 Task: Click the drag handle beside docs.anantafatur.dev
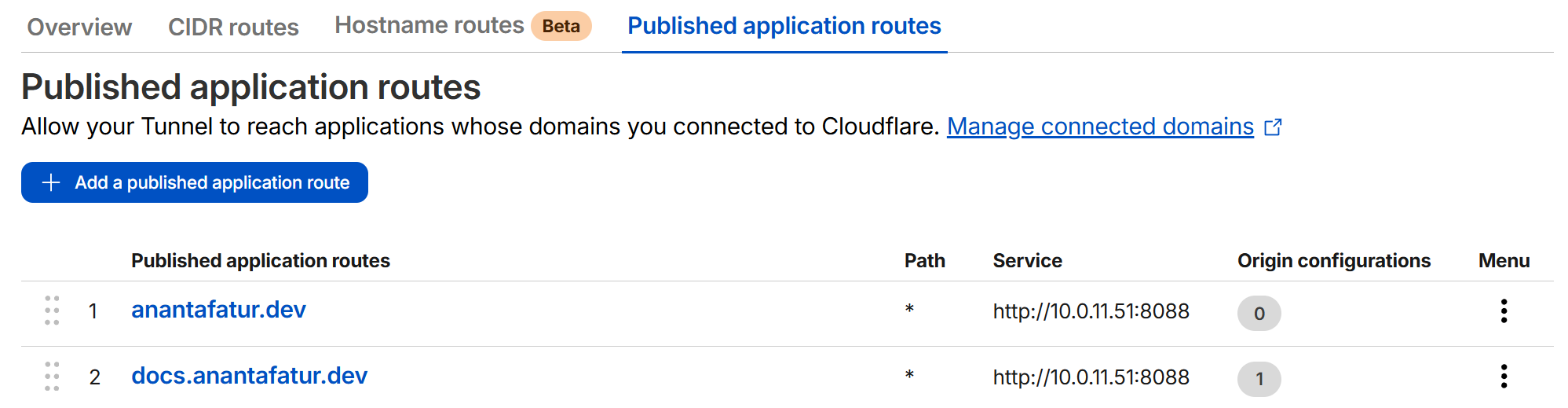(52, 377)
